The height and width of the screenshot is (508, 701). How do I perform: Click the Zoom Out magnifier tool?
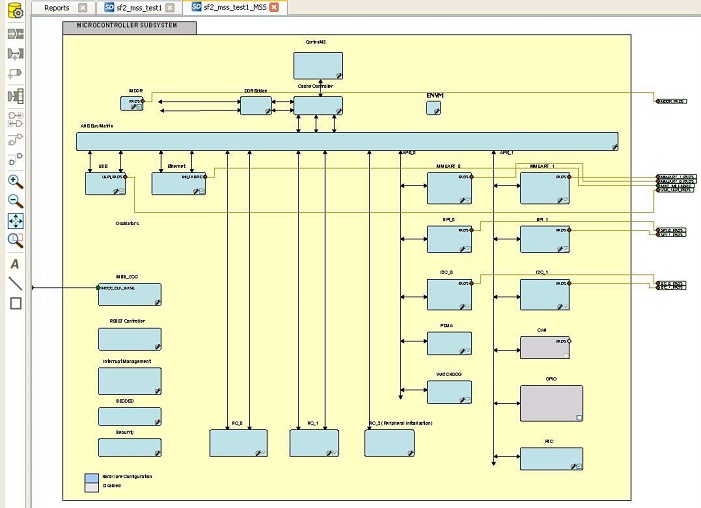click(x=15, y=201)
